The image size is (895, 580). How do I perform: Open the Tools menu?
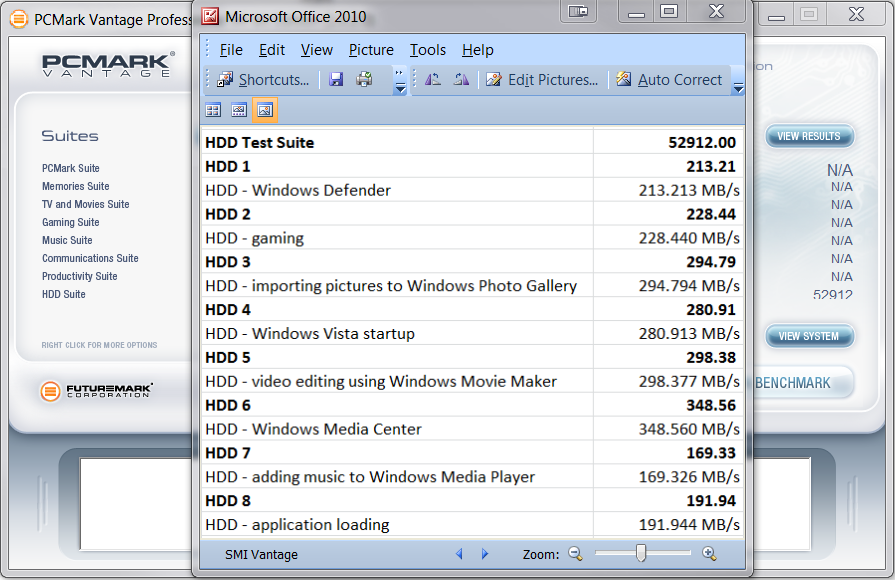tap(427, 50)
